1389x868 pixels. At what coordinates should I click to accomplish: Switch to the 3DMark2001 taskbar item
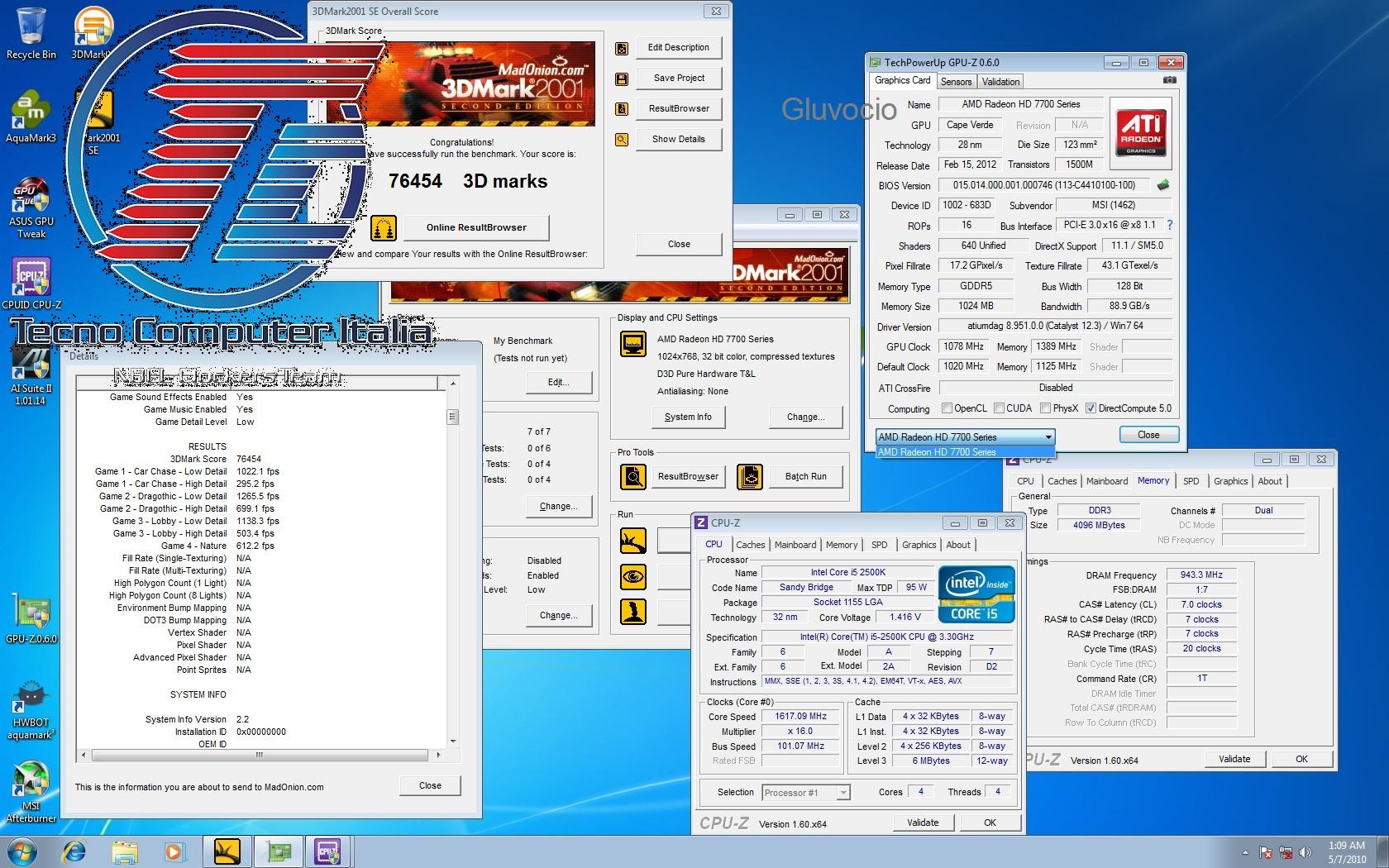point(227,851)
